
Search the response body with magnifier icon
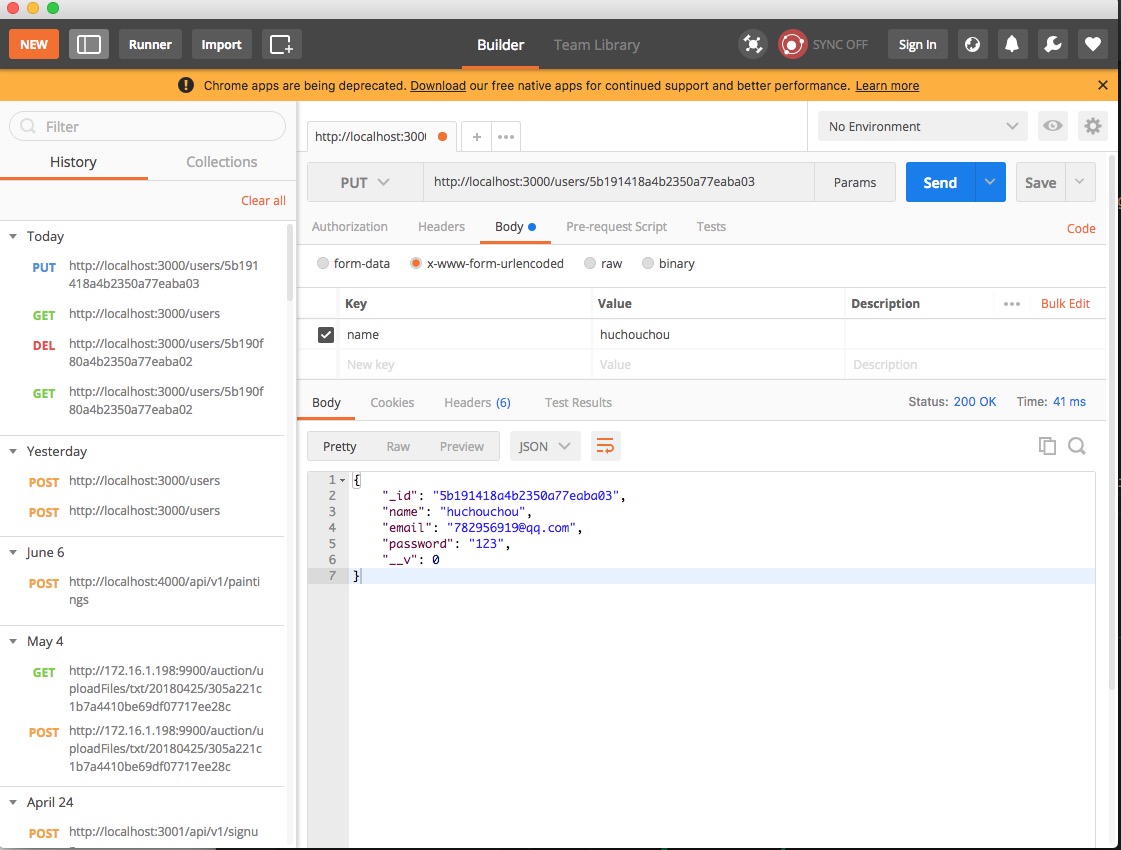click(1077, 446)
